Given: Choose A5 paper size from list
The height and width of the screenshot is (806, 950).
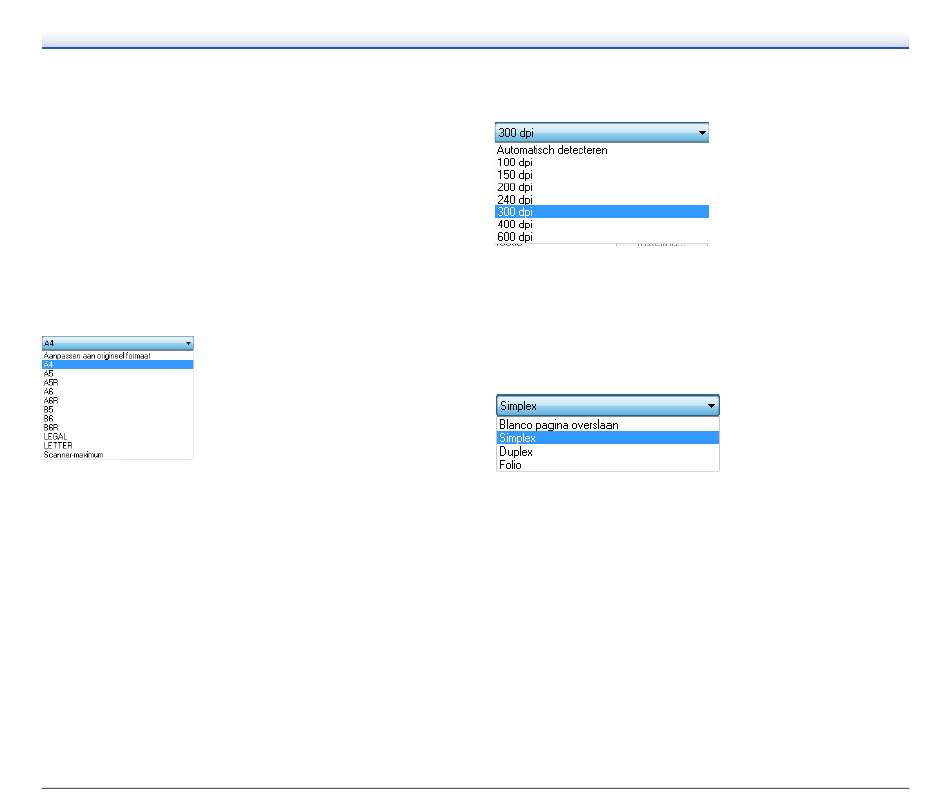Looking at the screenshot, I should coord(49,374).
